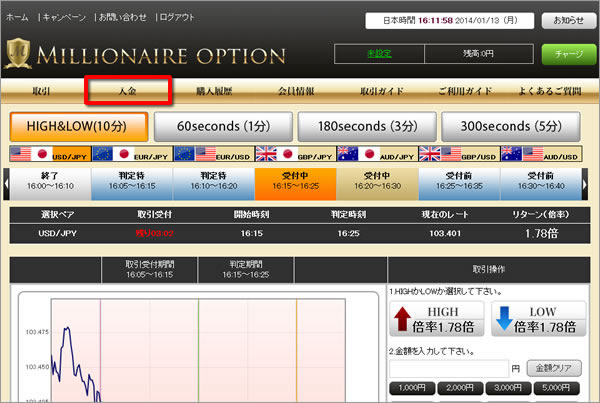Switch to 300seconds (5分) tab
The image size is (600, 403).
[x=511, y=127]
